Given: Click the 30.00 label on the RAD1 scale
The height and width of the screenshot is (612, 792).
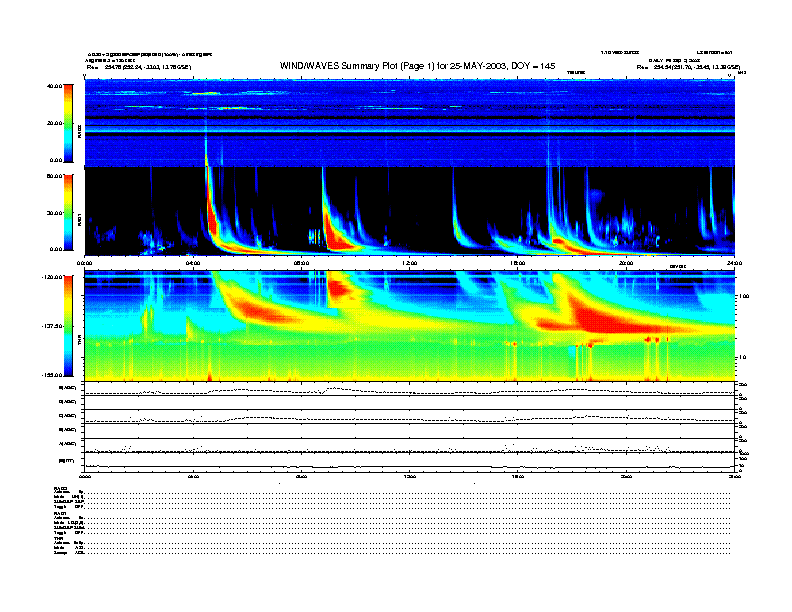Looking at the screenshot, I should (x=54, y=213).
